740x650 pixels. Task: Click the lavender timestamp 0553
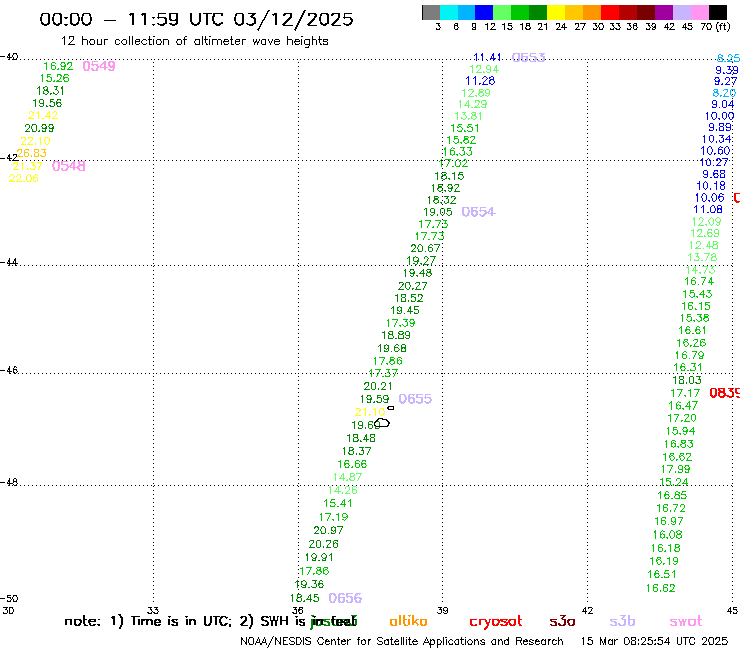coord(529,58)
